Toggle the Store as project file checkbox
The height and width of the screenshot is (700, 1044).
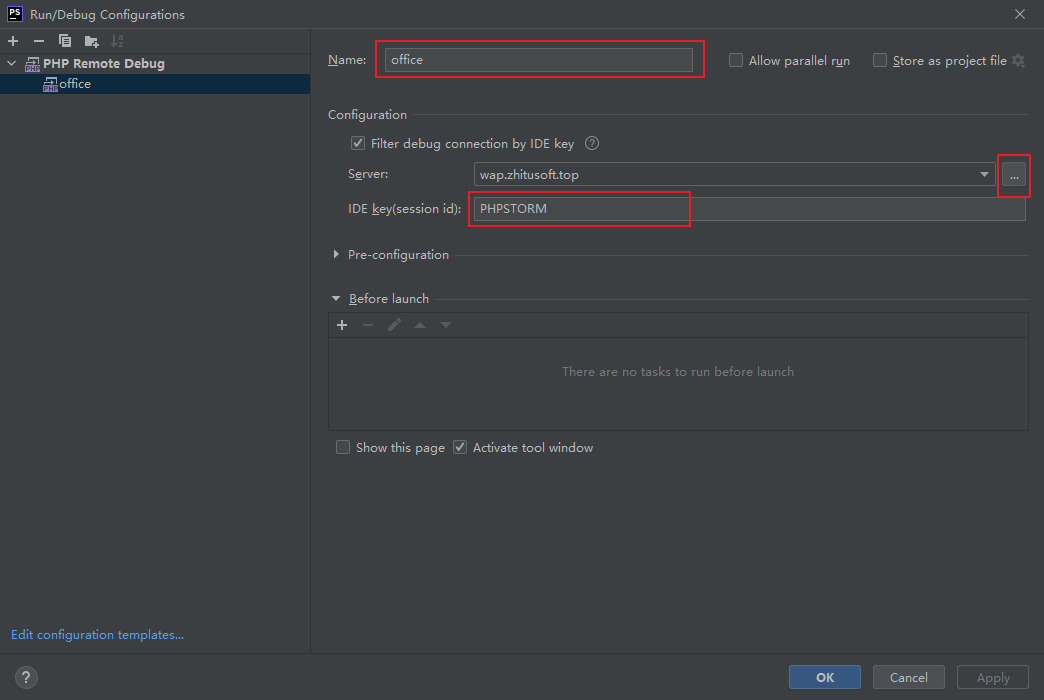(x=880, y=61)
